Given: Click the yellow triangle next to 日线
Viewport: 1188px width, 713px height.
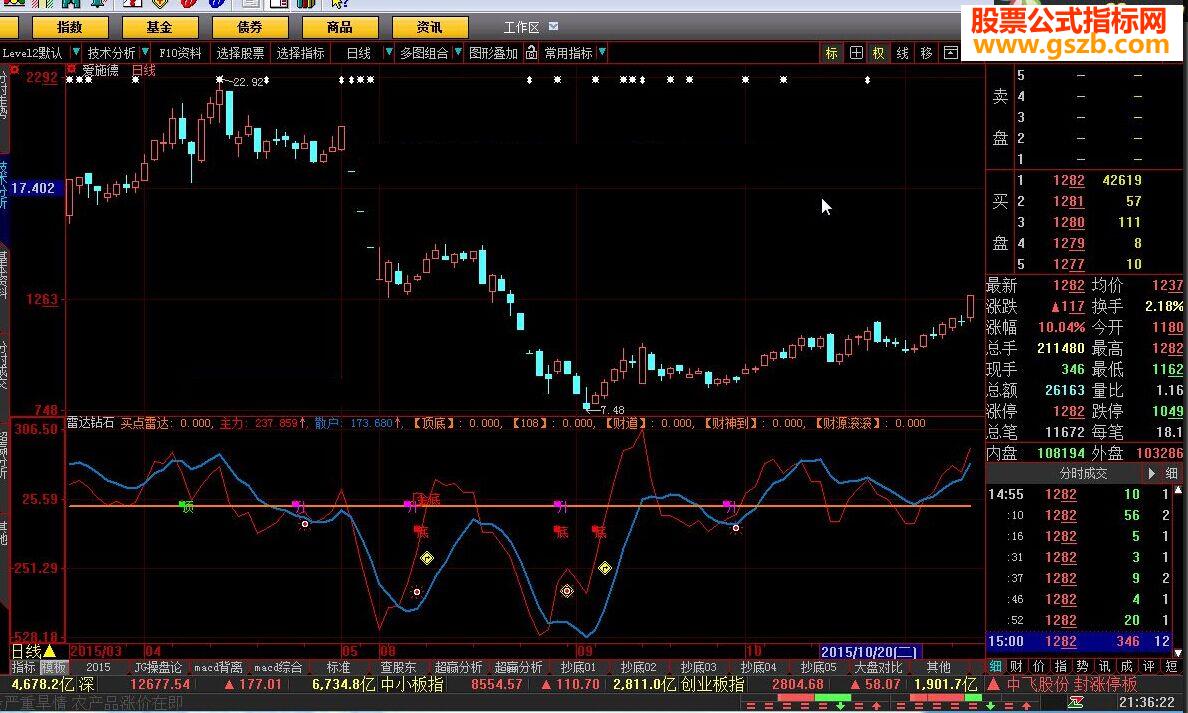Looking at the screenshot, I should pyautogui.click(x=49, y=651).
